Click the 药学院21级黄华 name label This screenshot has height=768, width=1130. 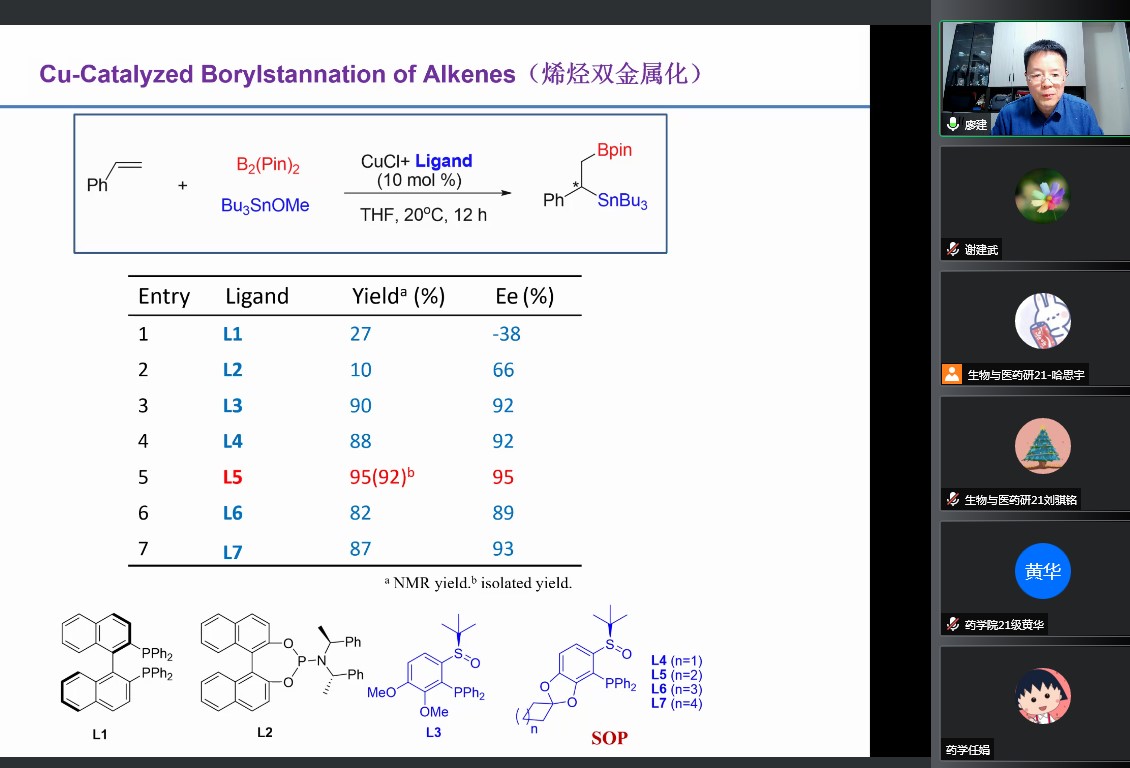coord(1005,625)
